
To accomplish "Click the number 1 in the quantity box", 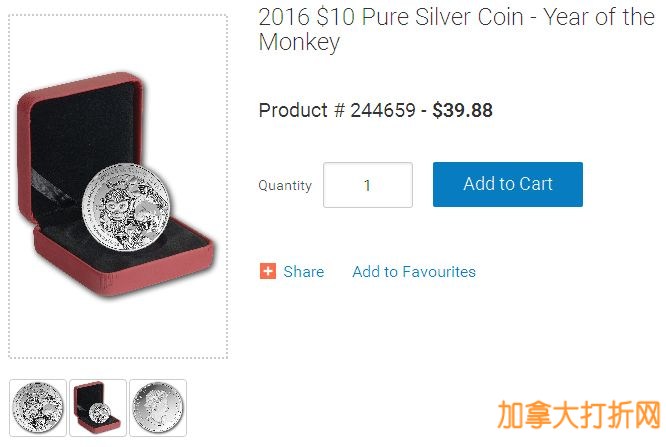I will (367, 185).
